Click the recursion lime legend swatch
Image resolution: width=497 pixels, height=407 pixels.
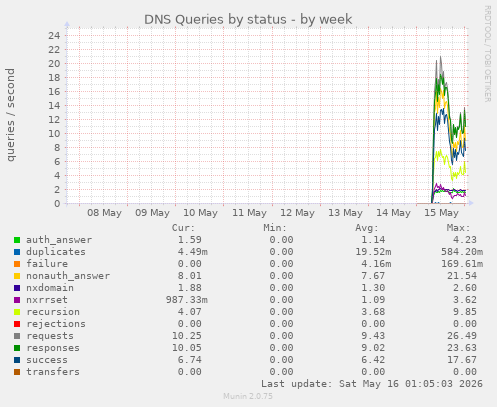[x=17, y=312]
